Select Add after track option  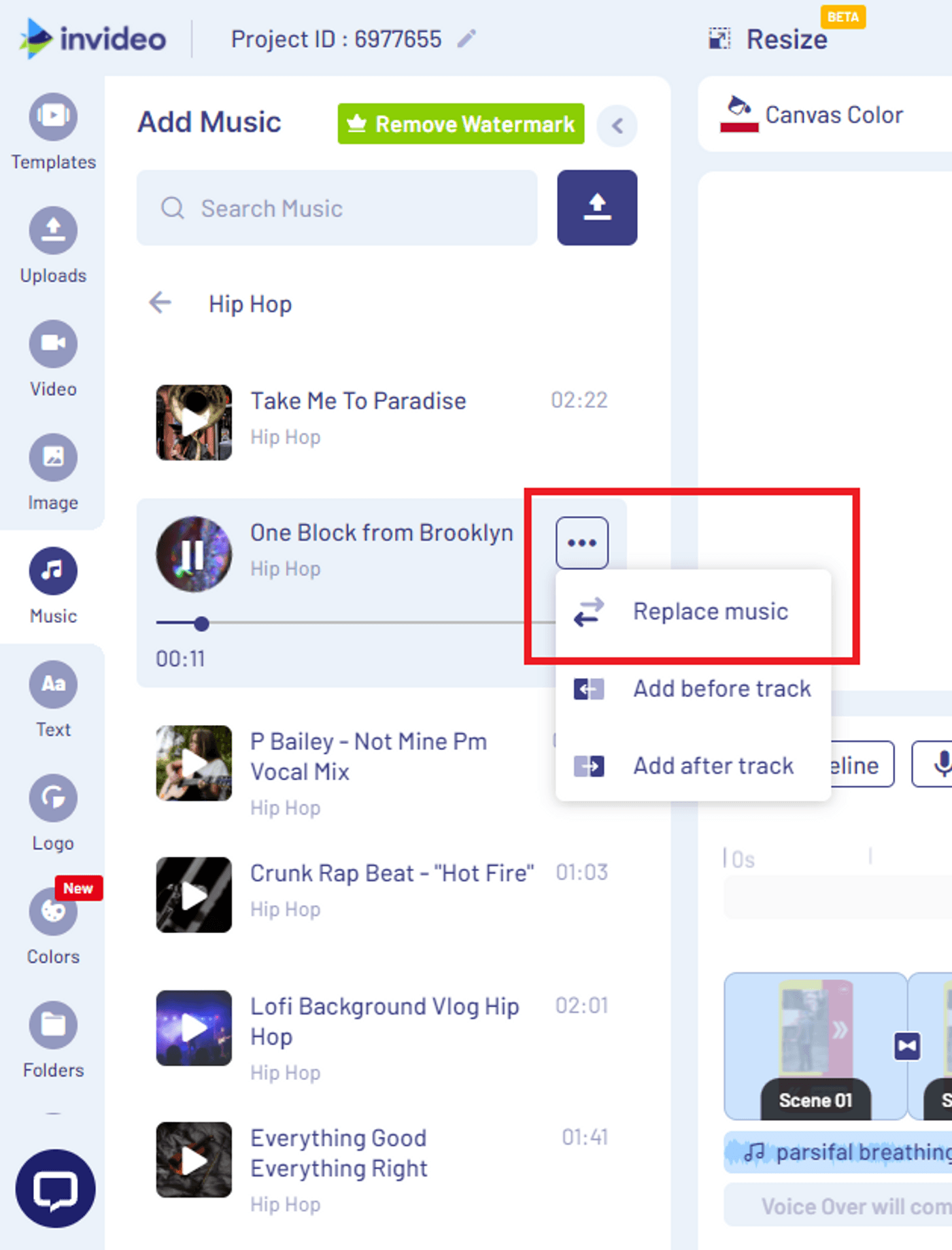pos(693,766)
